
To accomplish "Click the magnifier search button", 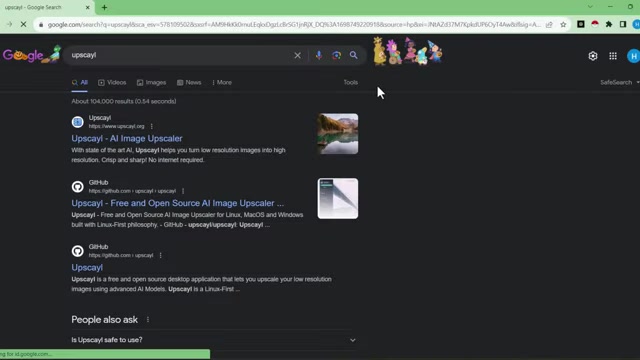I will [353, 55].
